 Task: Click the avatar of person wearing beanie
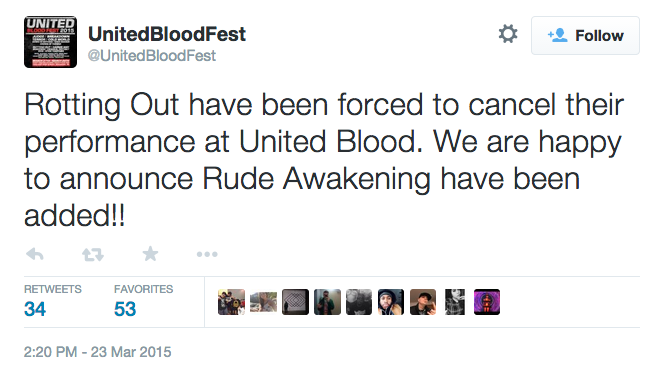391,302
